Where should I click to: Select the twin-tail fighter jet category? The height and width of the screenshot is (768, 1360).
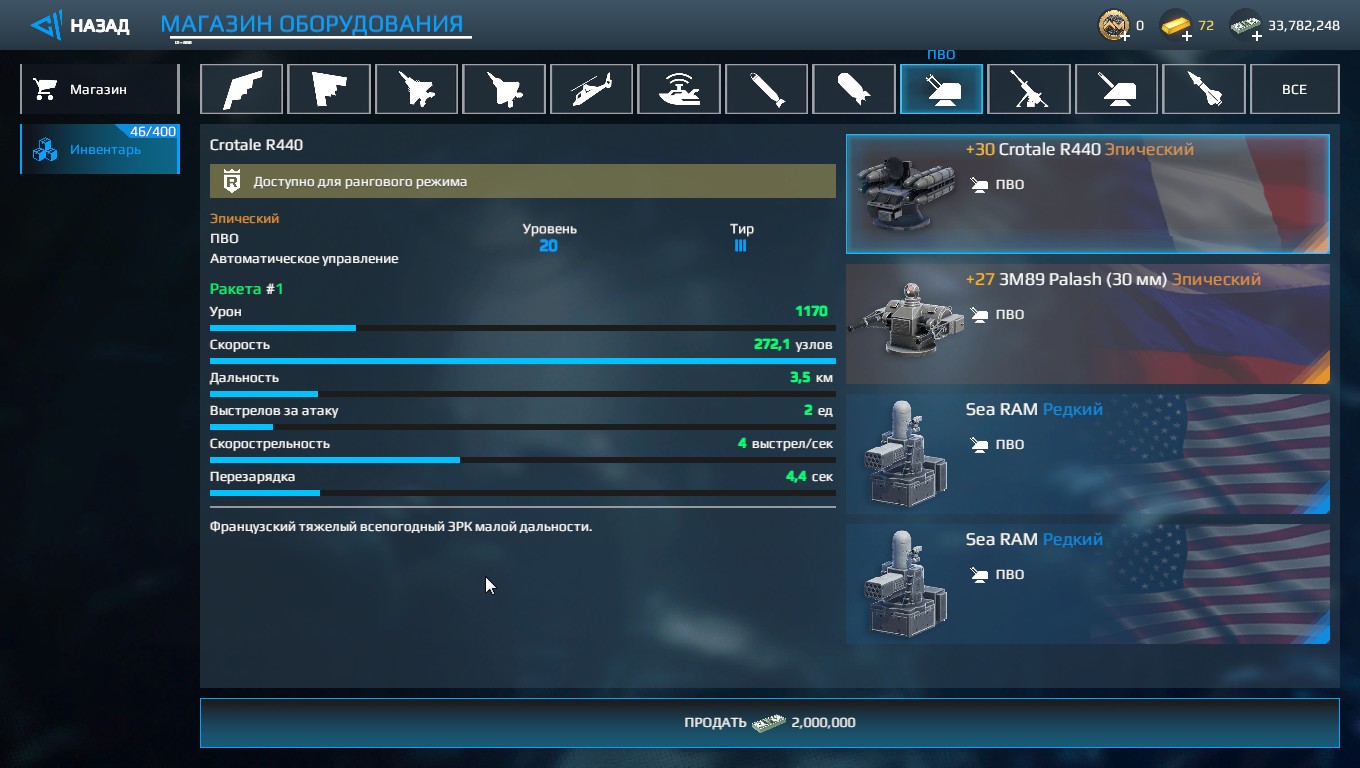tap(416, 89)
